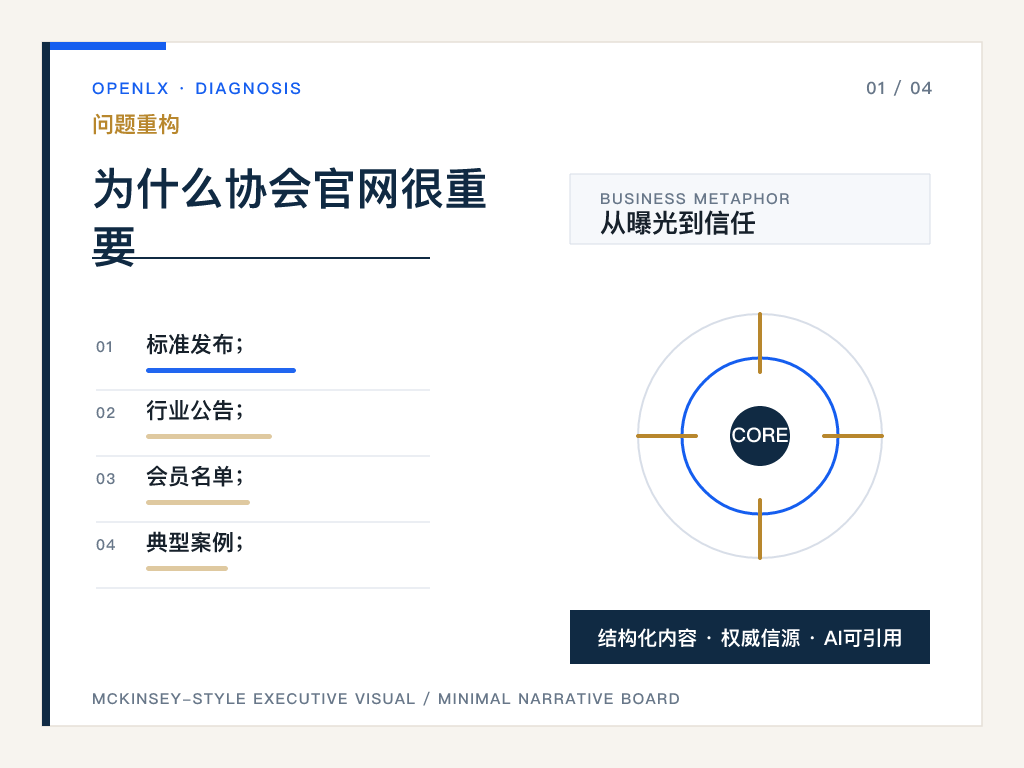
Task: Click the 01 / 04 page indicator
Action: tap(899, 88)
